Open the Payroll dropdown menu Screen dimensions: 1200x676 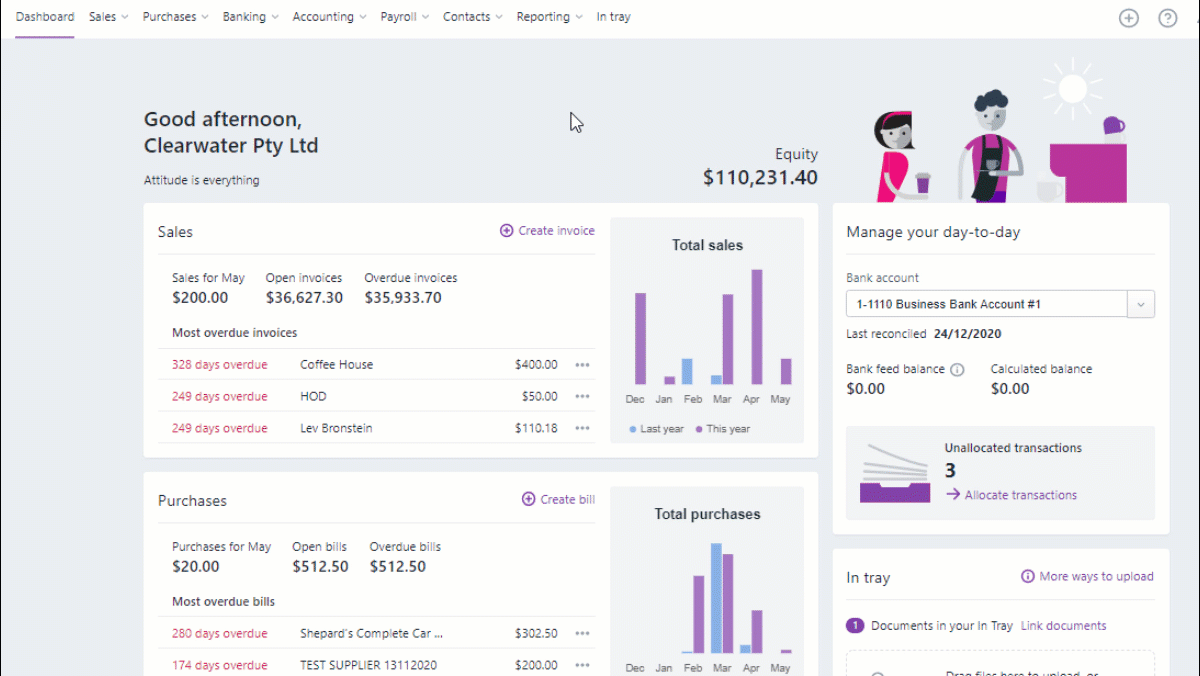pos(404,17)
